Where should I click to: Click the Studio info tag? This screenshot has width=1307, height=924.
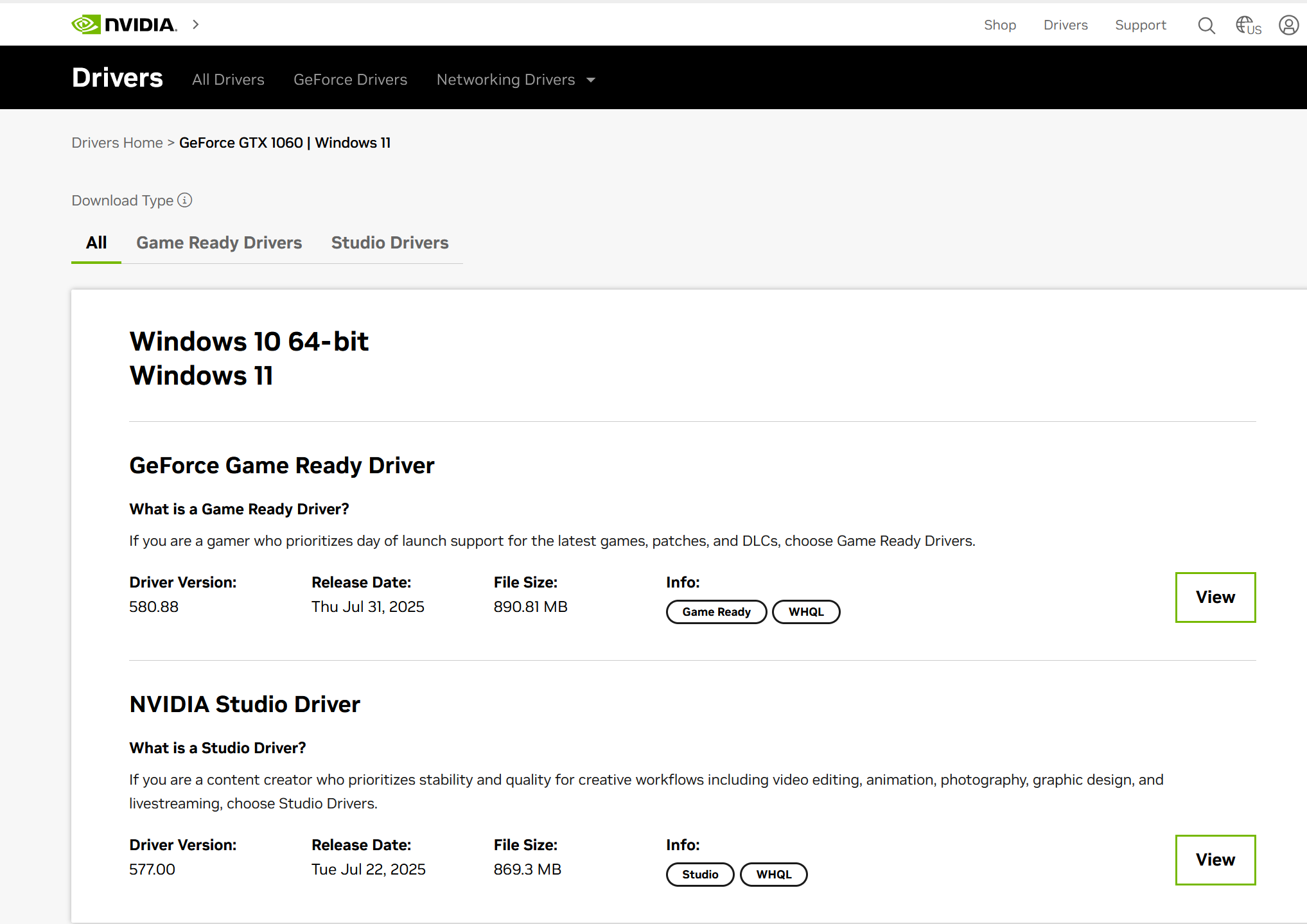point(699,875)
